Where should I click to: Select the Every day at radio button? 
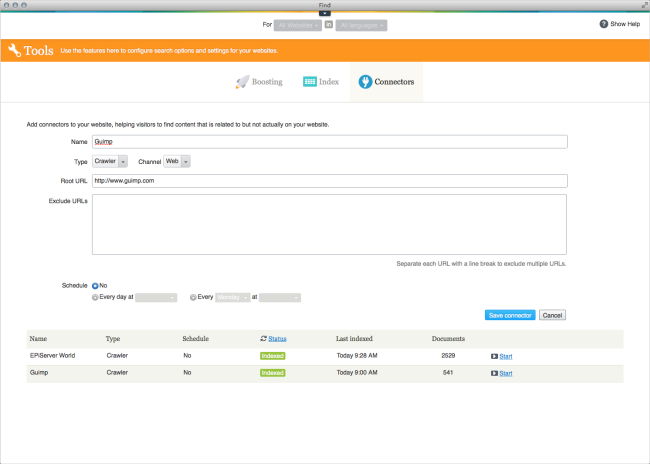[x=95, y=297]
